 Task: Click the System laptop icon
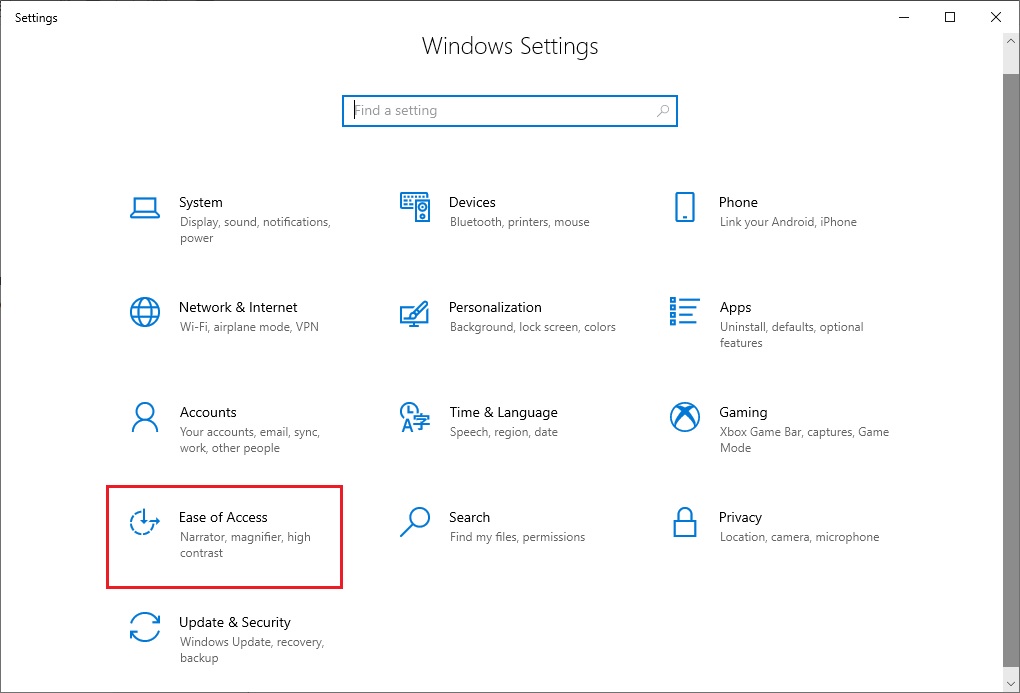(x=145, y=207)
